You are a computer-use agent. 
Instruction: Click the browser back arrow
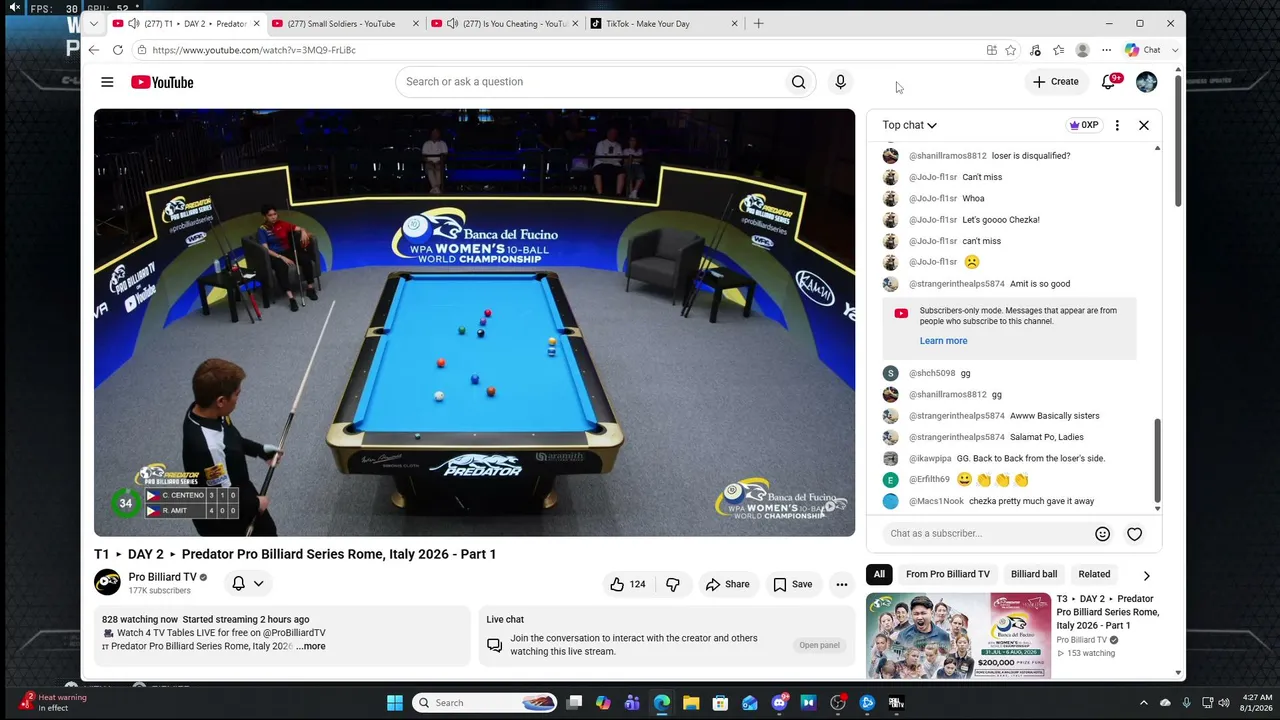pyautogui.click(x=93, y=50)
